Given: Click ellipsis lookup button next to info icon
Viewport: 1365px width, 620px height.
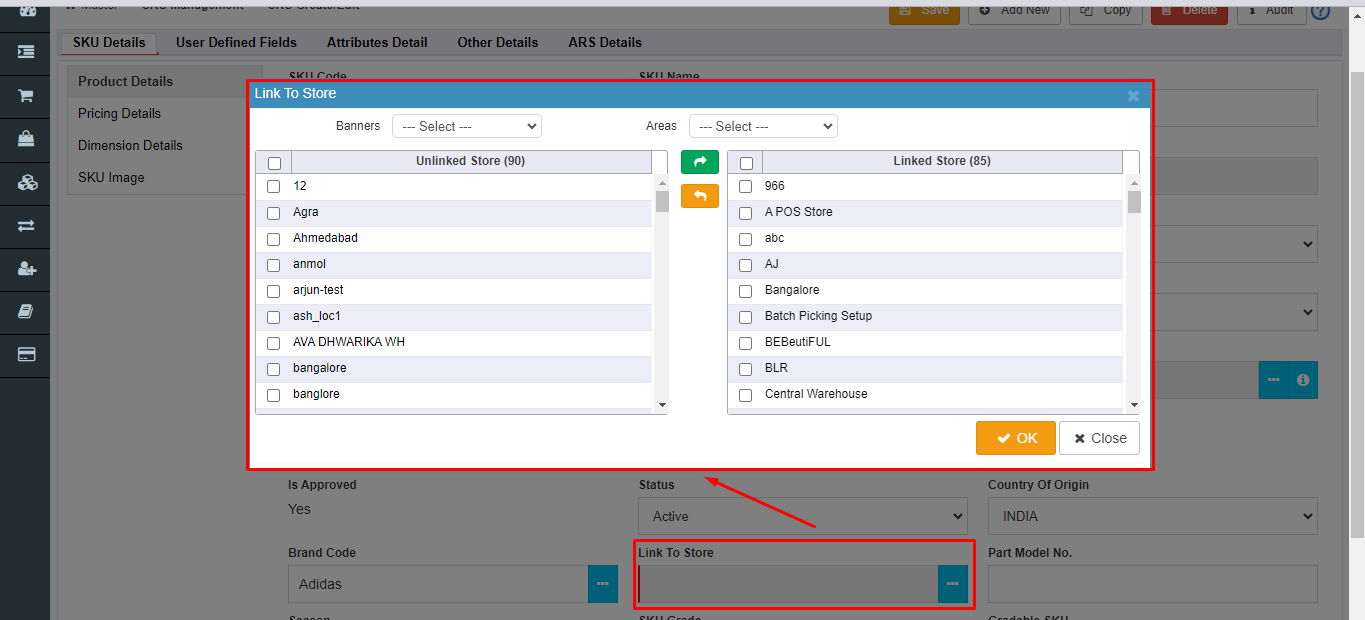Looking at the screenshot, I should point(1273,380).
